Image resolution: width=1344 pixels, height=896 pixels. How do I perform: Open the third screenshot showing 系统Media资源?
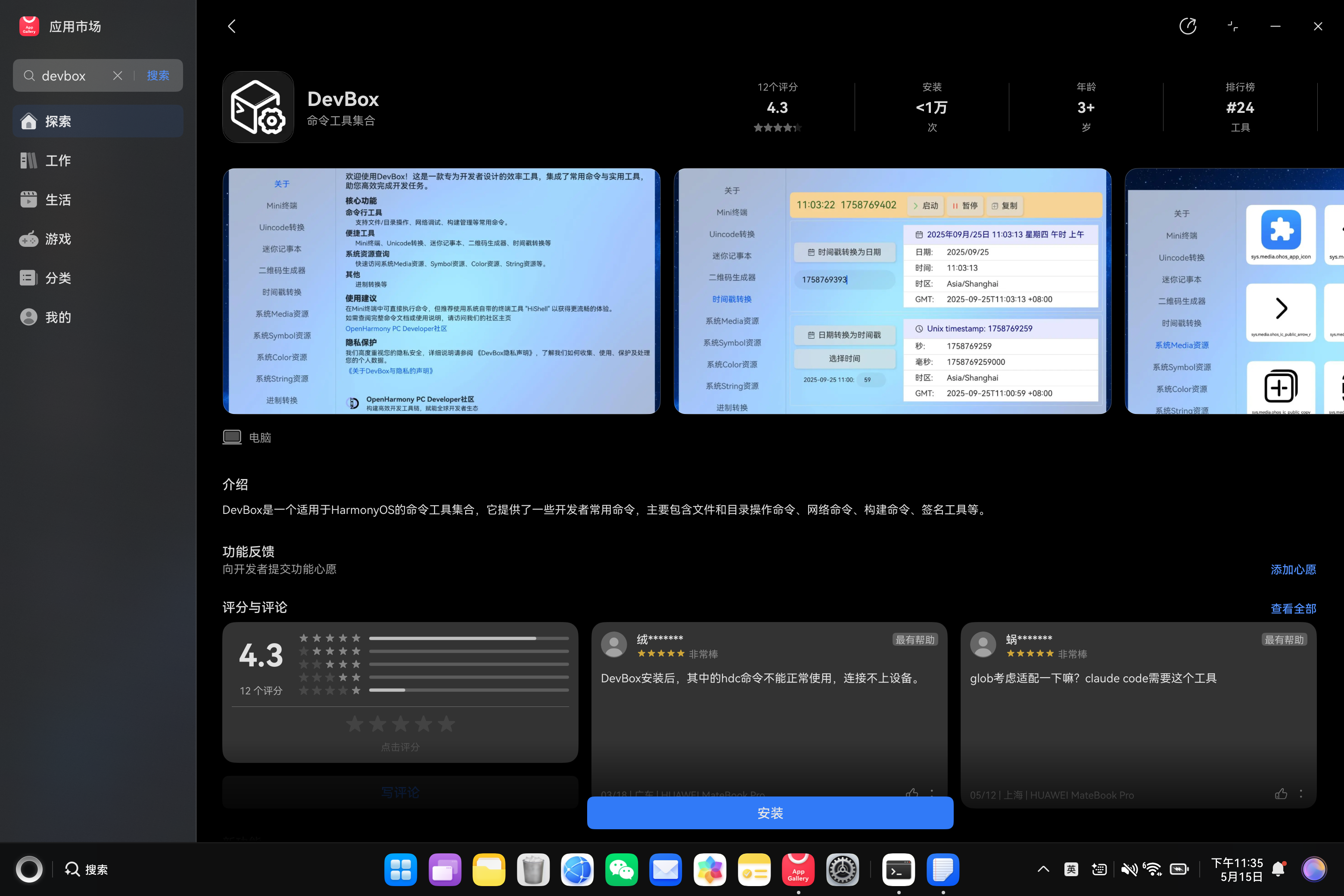1234,291
